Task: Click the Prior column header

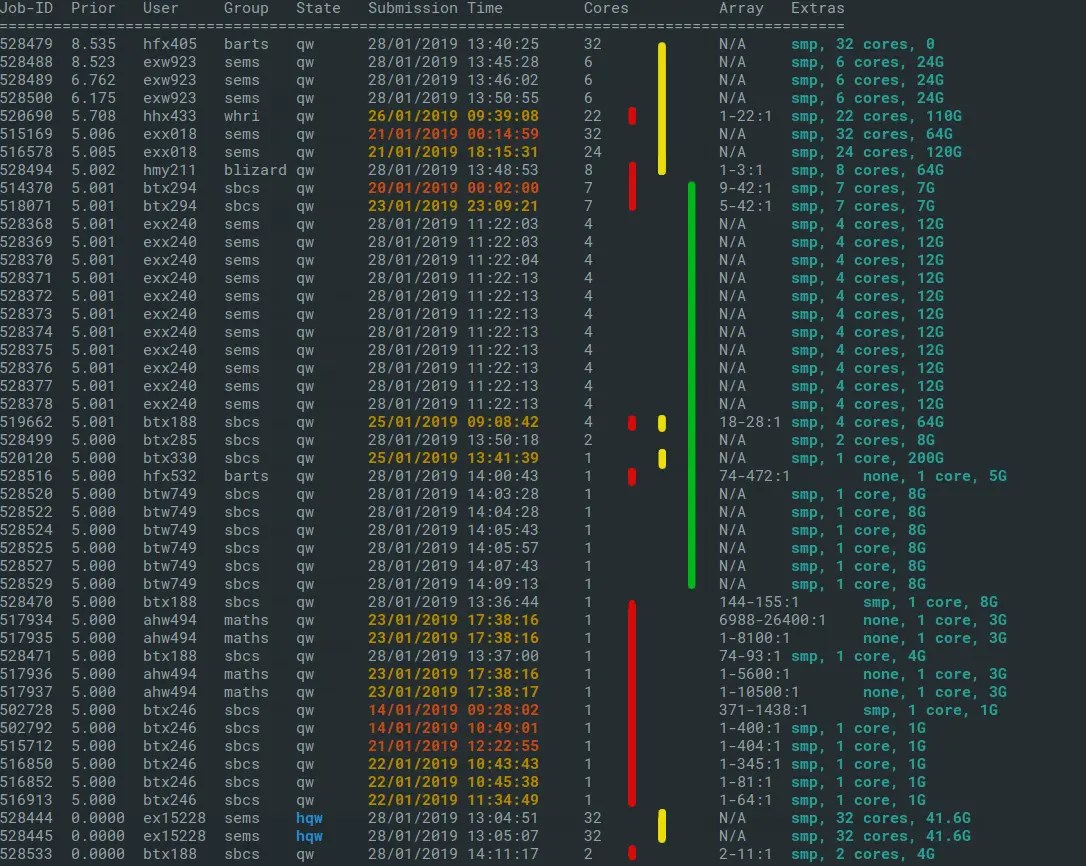Action: tap(93, 8)
